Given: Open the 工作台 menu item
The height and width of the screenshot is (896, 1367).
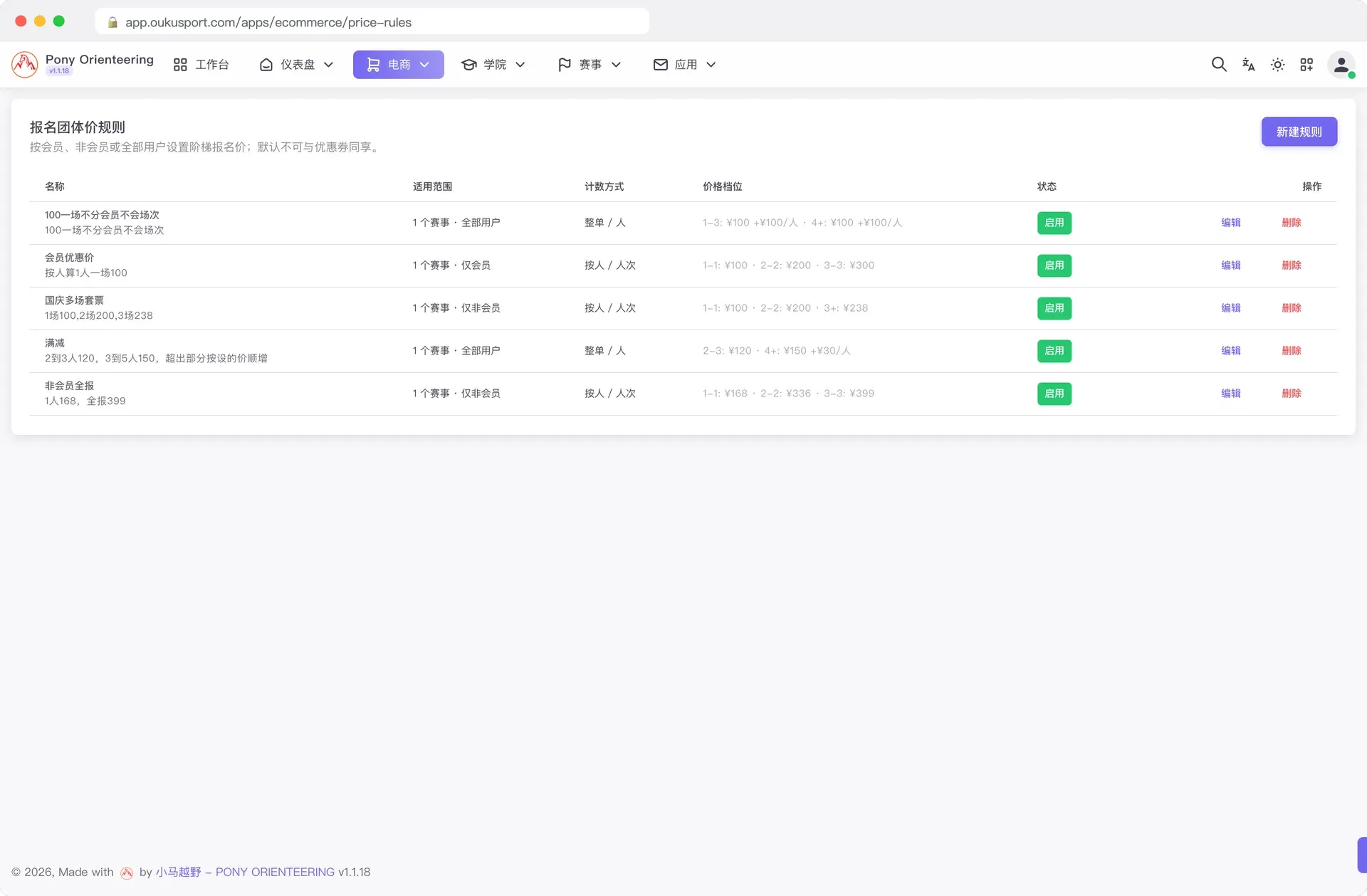Looking at the screenshot, I should point(201,65).
